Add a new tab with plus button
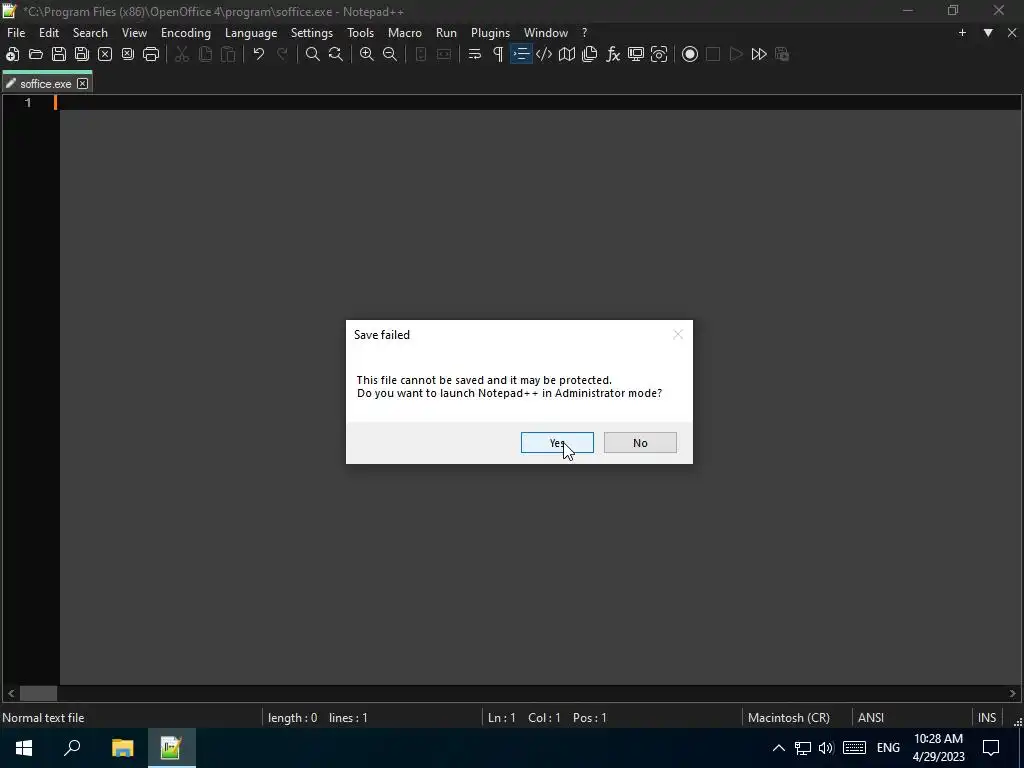Viewport: 1024px width, 768px height. (x=962, y=33)
